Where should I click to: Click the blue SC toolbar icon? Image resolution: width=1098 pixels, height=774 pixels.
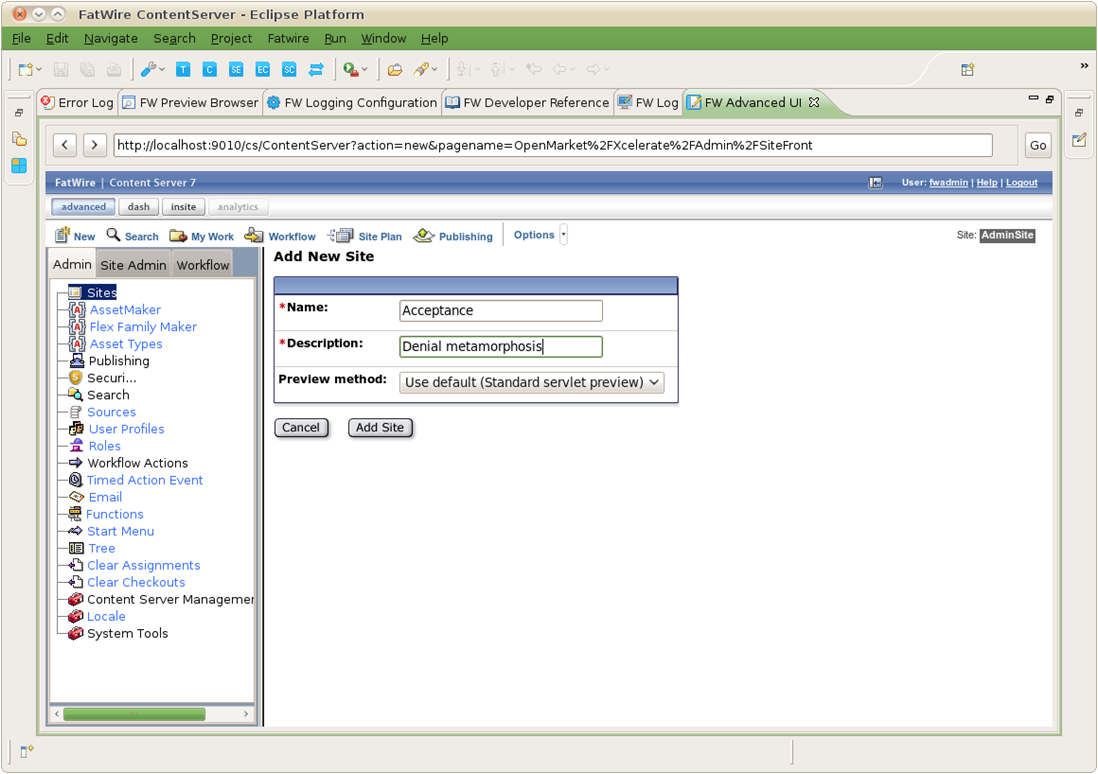289,69
